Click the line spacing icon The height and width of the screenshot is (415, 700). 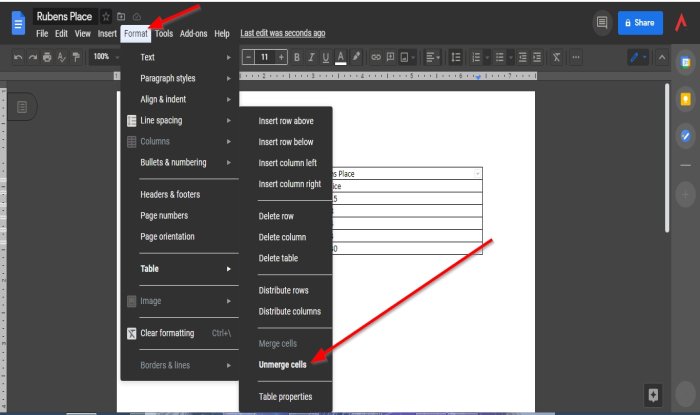click(x=455, y=57)
